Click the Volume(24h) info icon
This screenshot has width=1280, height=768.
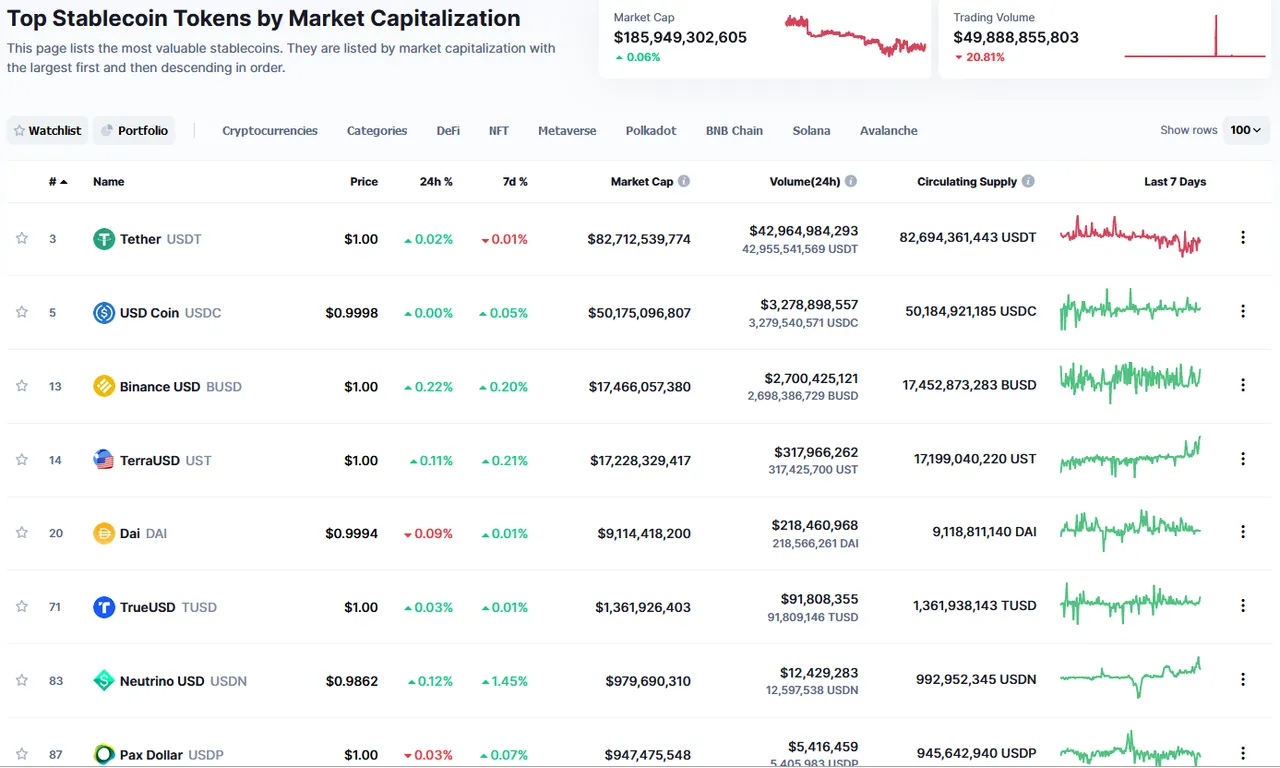tap(851, 181)
